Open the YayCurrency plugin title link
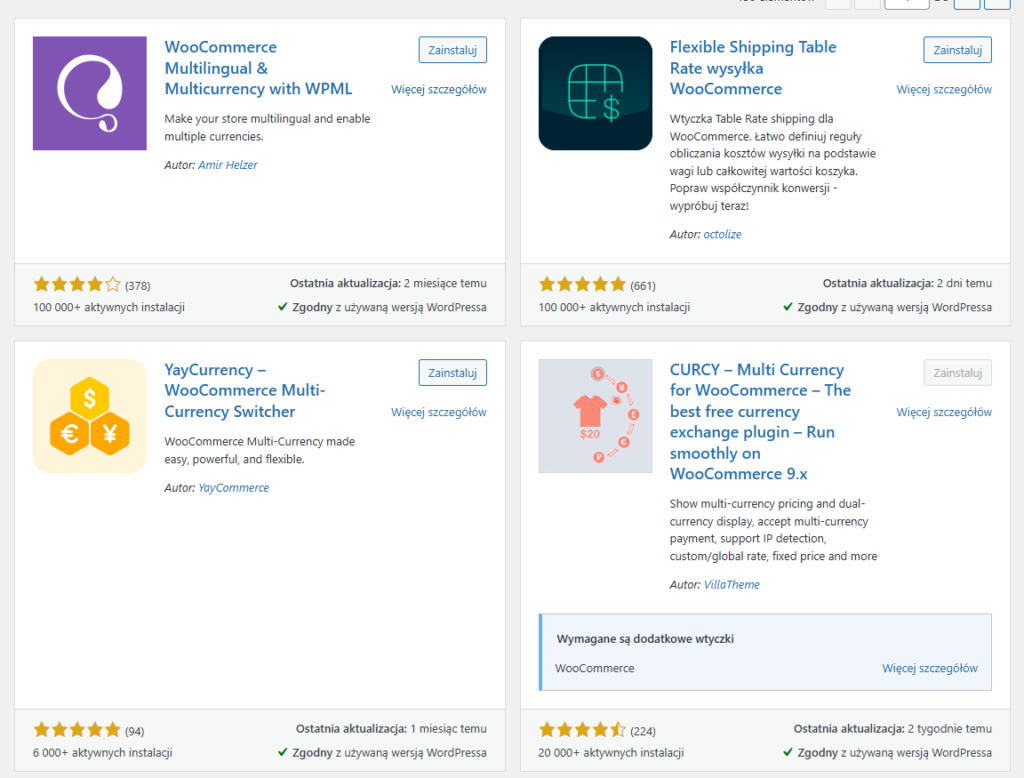The height and width of the screenshot is (778, 1024). tap(245, 390)
